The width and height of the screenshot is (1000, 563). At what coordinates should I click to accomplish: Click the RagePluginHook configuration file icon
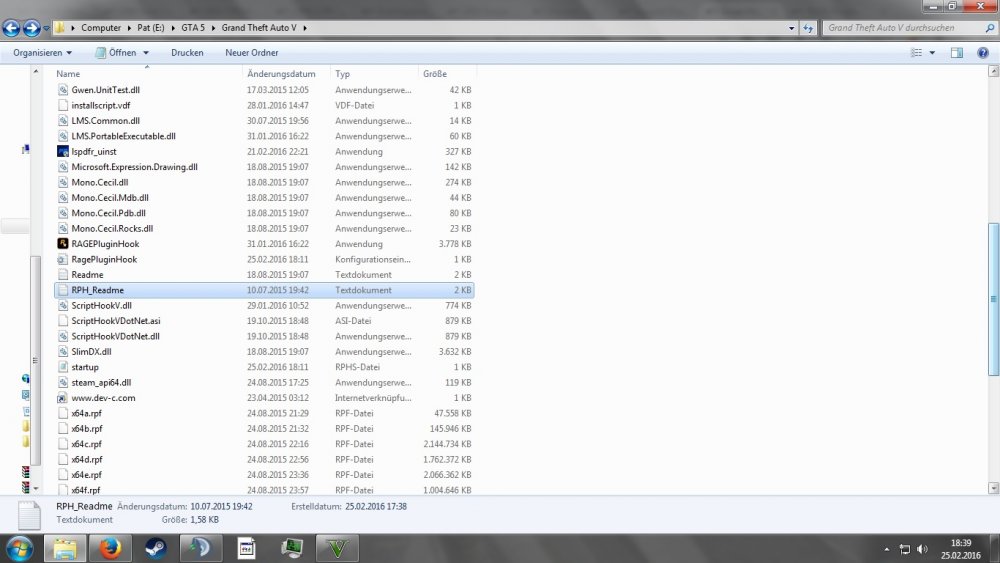point(62,259)
